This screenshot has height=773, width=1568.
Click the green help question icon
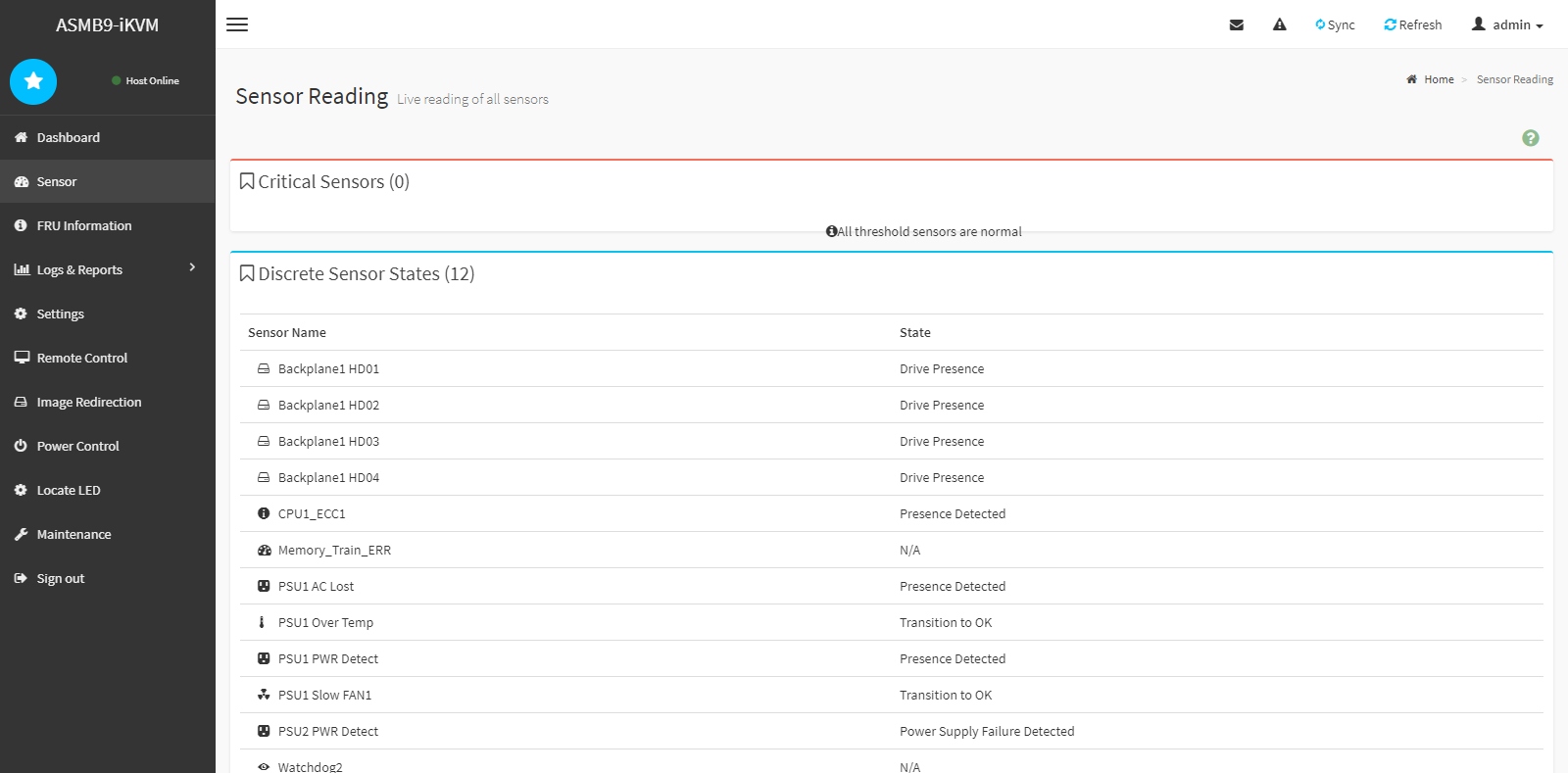pos(1531,138)
